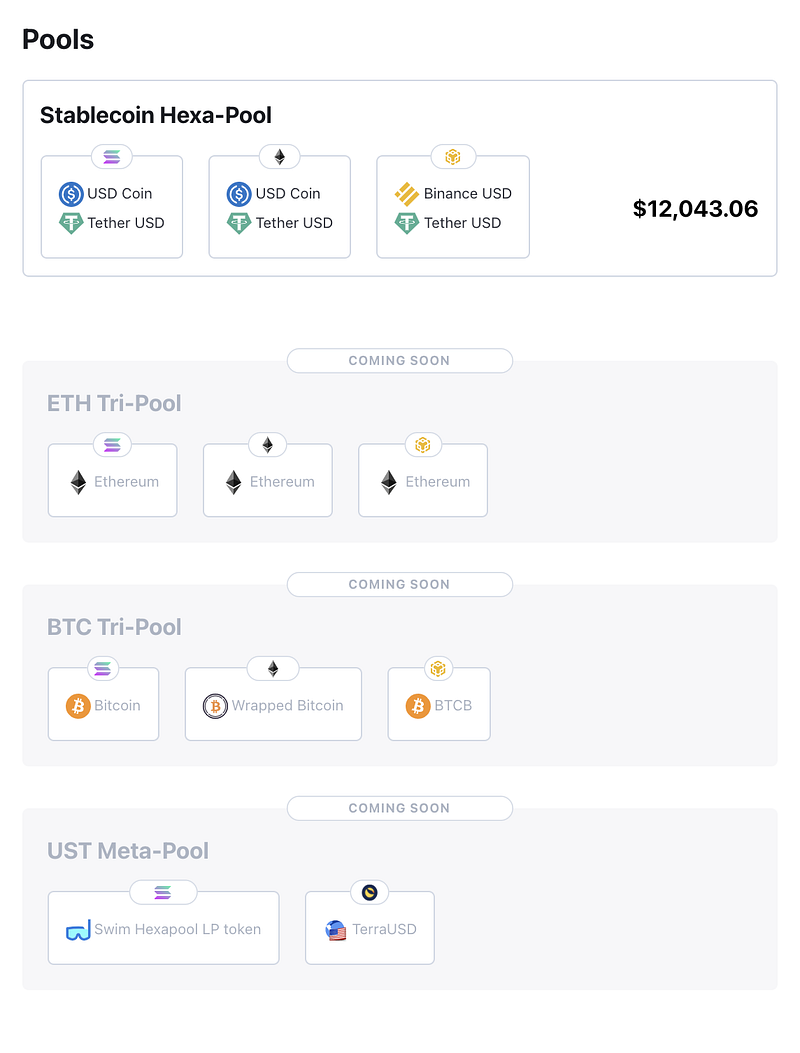Click the Solana badge in ETH Tri-Pool
The image size is (800, 1053).
coord(112,445)
